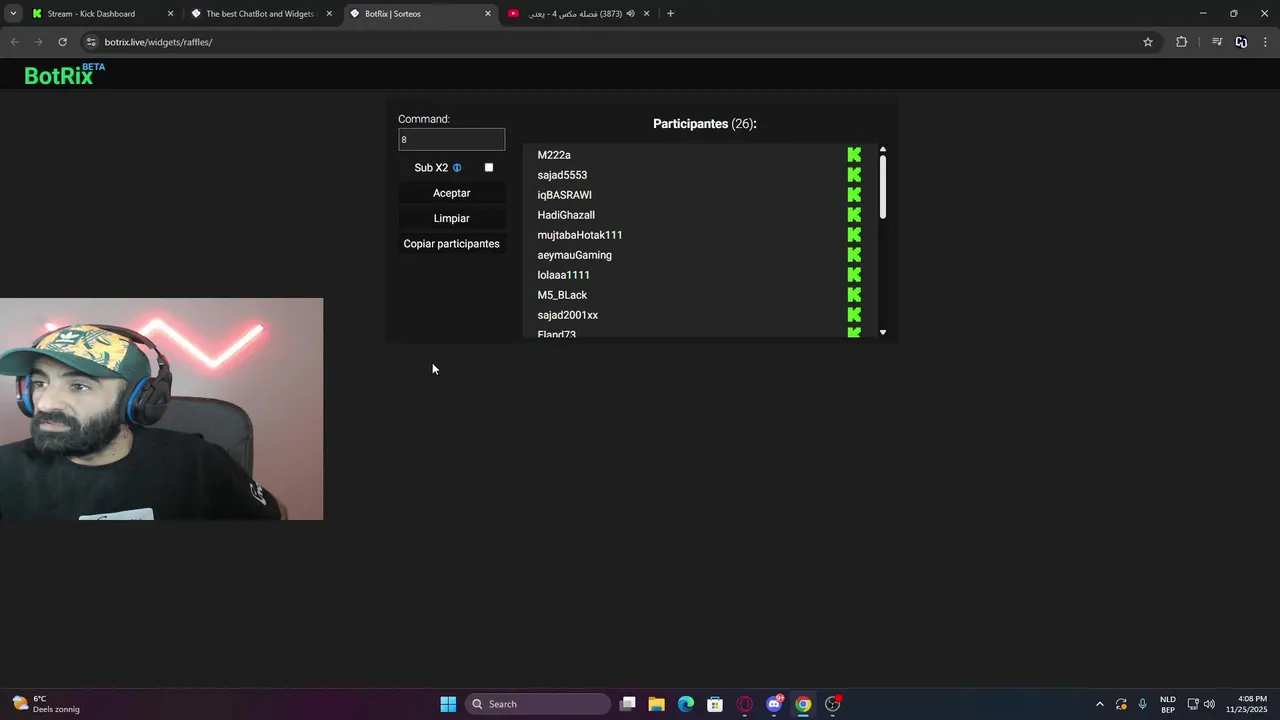Open Discord from the taskbar
Screen dimensions: 1280x720
774,704
